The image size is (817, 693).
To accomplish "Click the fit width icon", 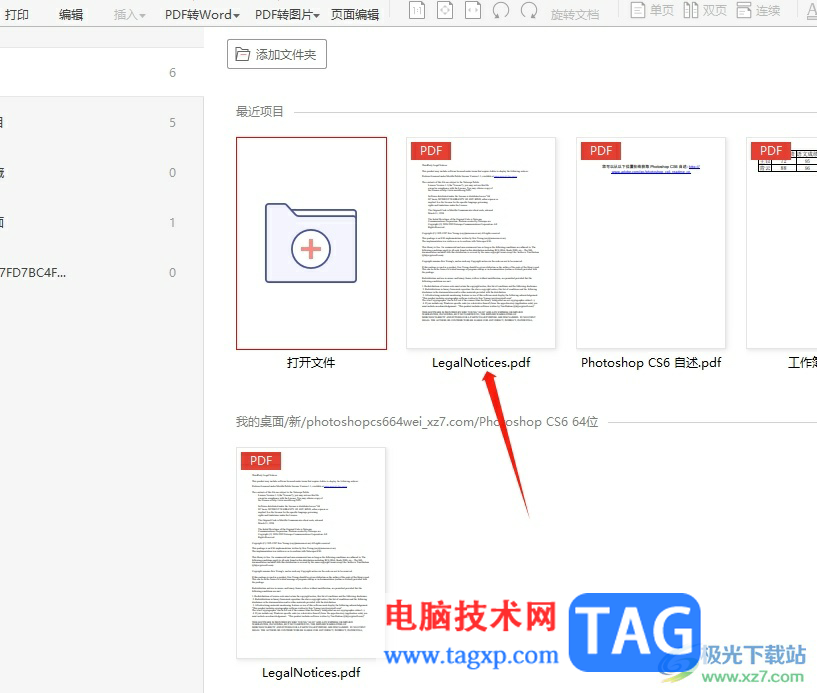I will coord(473,10).
